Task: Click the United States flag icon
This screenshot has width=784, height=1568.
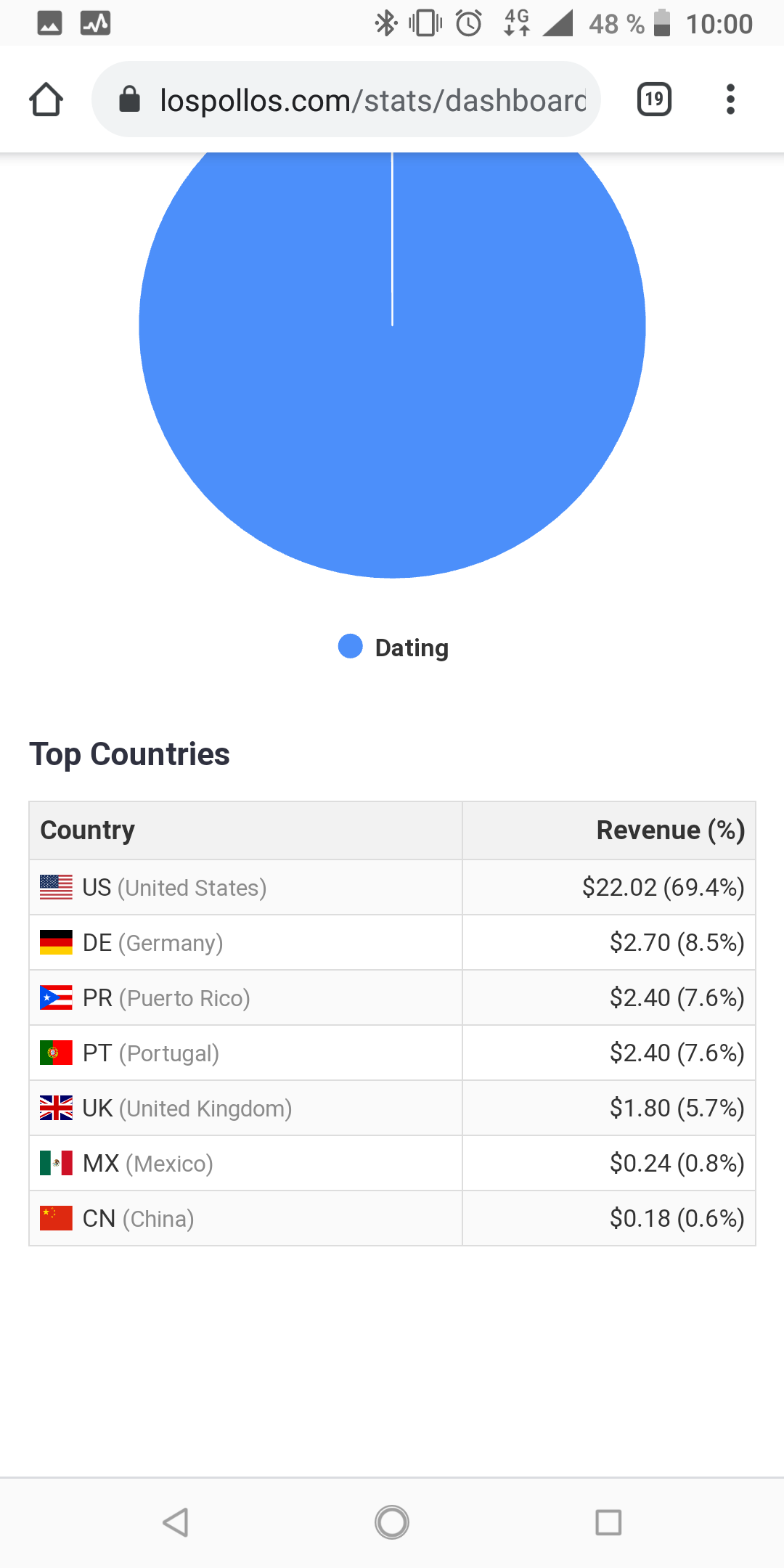Action: (56, 887)
